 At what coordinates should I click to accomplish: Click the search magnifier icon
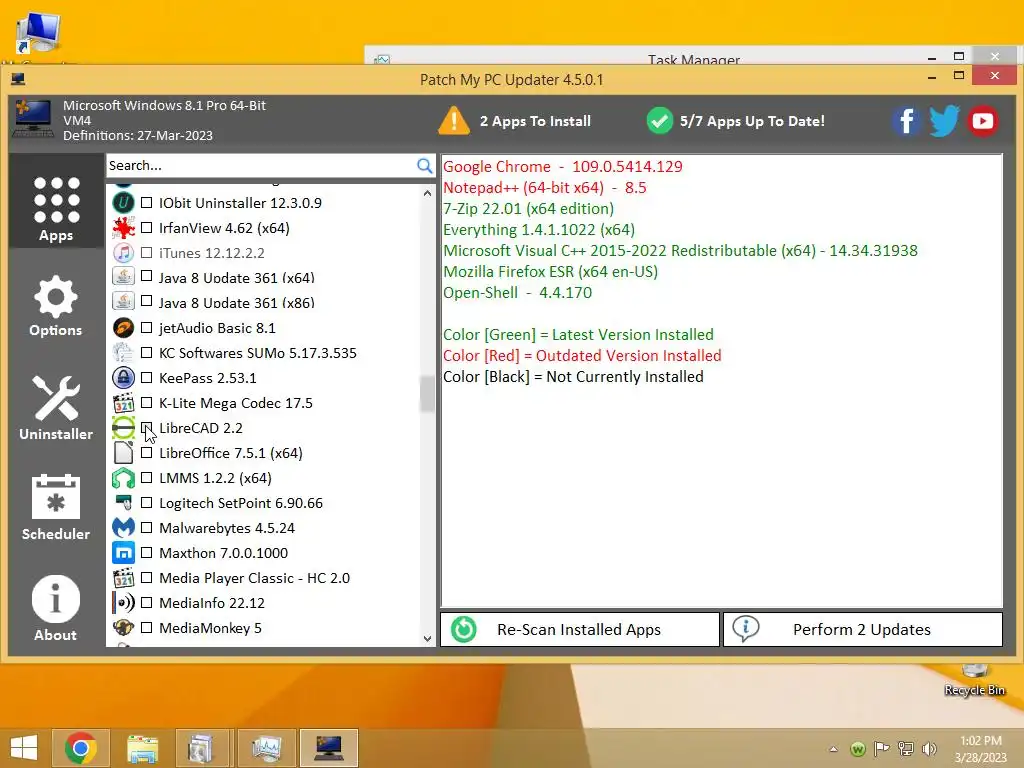coord(424,166)
